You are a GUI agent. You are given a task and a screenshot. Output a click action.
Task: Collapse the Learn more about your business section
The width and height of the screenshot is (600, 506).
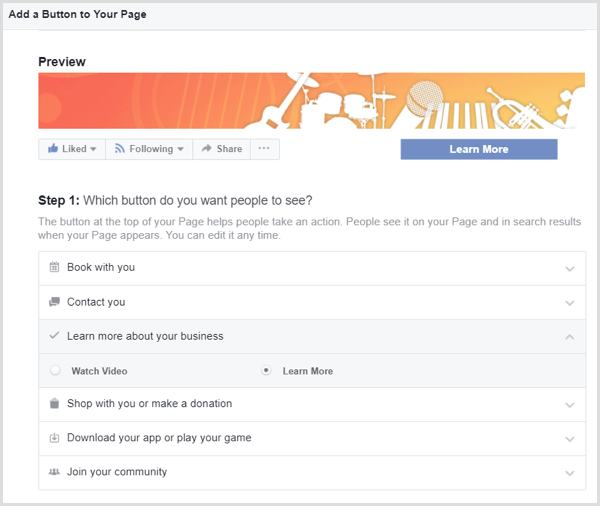pos(570,337)
